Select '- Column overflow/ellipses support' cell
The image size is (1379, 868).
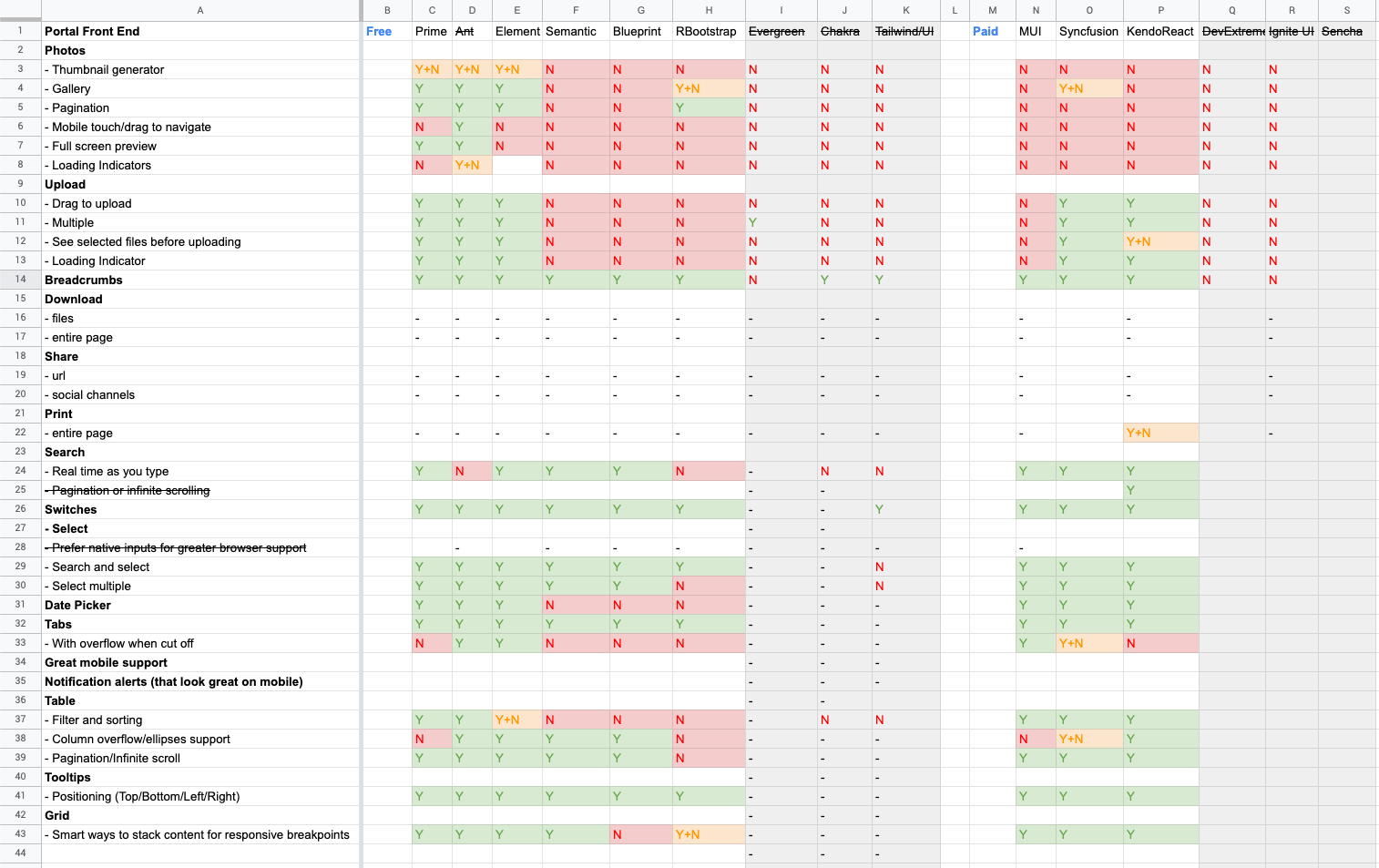[200, 739]
